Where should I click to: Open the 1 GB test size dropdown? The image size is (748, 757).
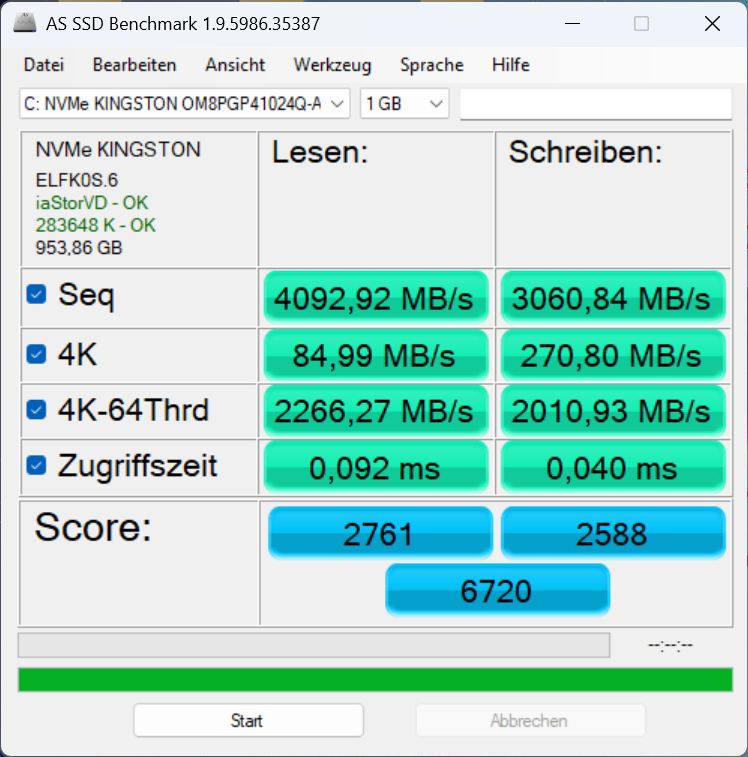pyautogui.click(x=405, y=103)
